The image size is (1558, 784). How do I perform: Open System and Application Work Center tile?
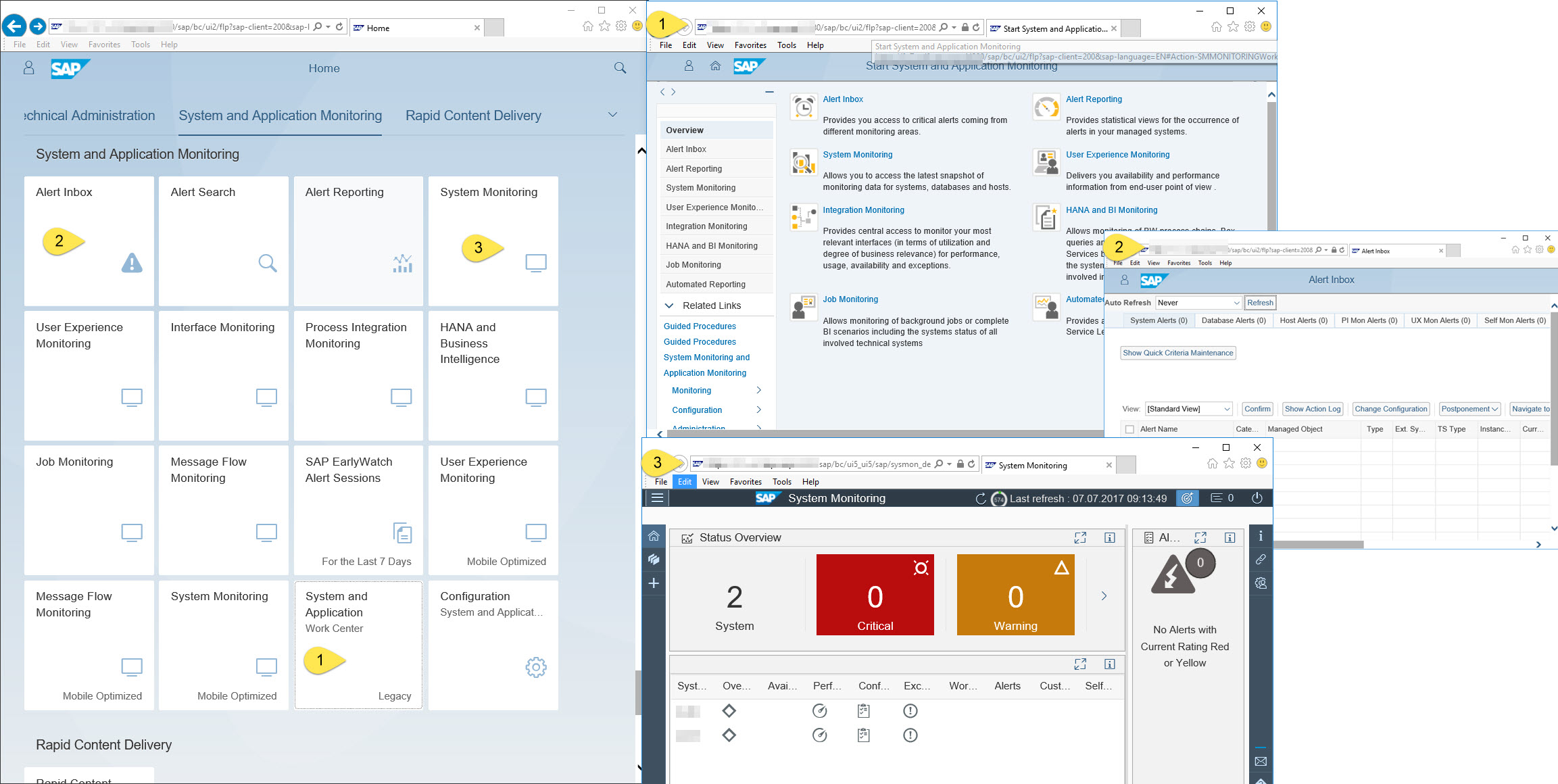358,645
